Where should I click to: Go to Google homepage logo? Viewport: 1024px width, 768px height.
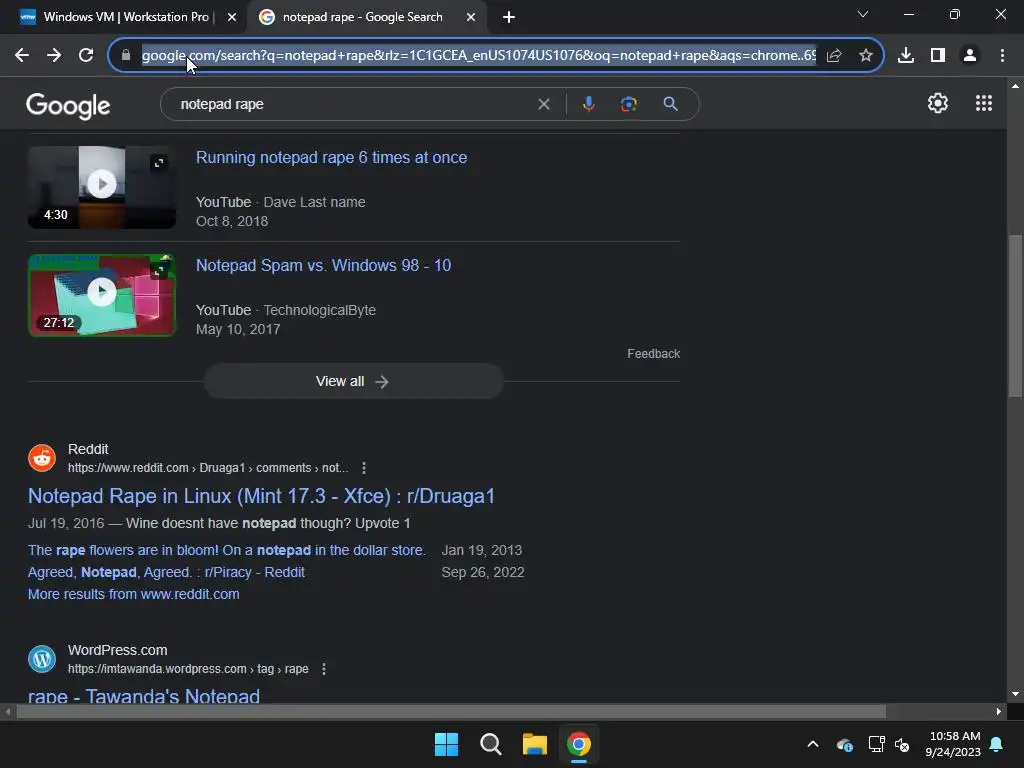68,105
